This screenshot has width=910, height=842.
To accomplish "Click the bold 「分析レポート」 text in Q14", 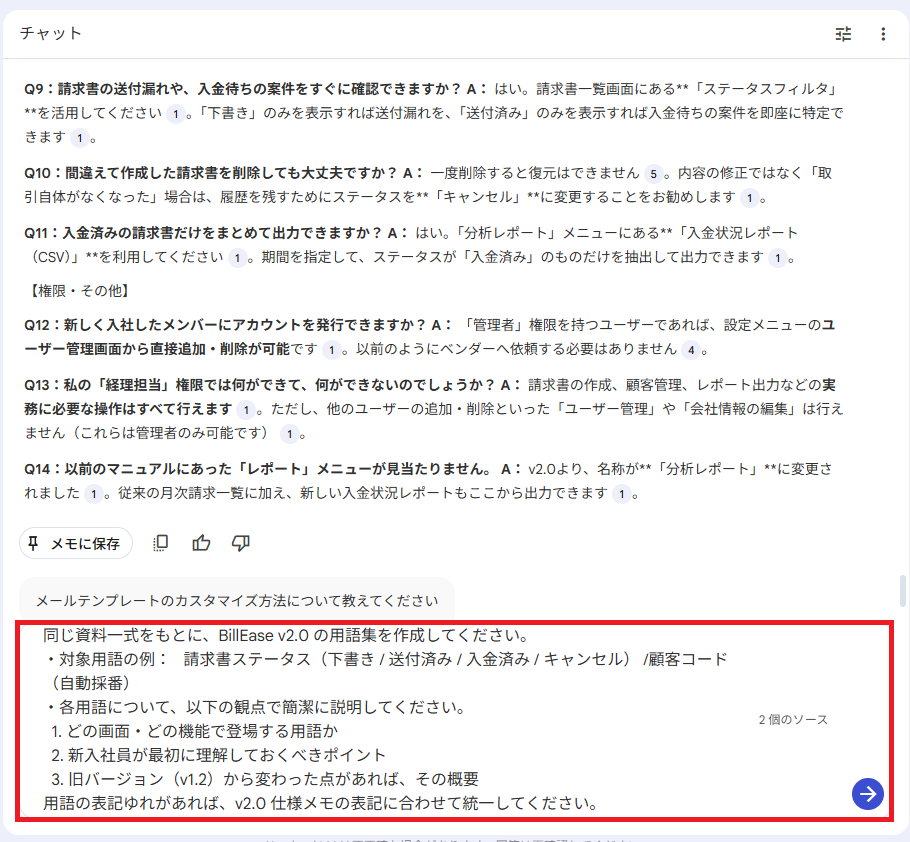I will tap(707, 469).
